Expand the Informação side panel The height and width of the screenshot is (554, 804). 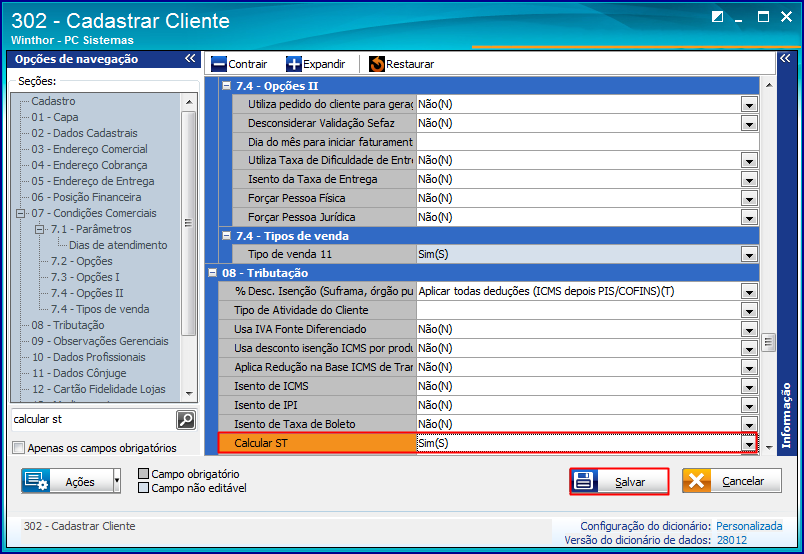(x=785, y=58)
